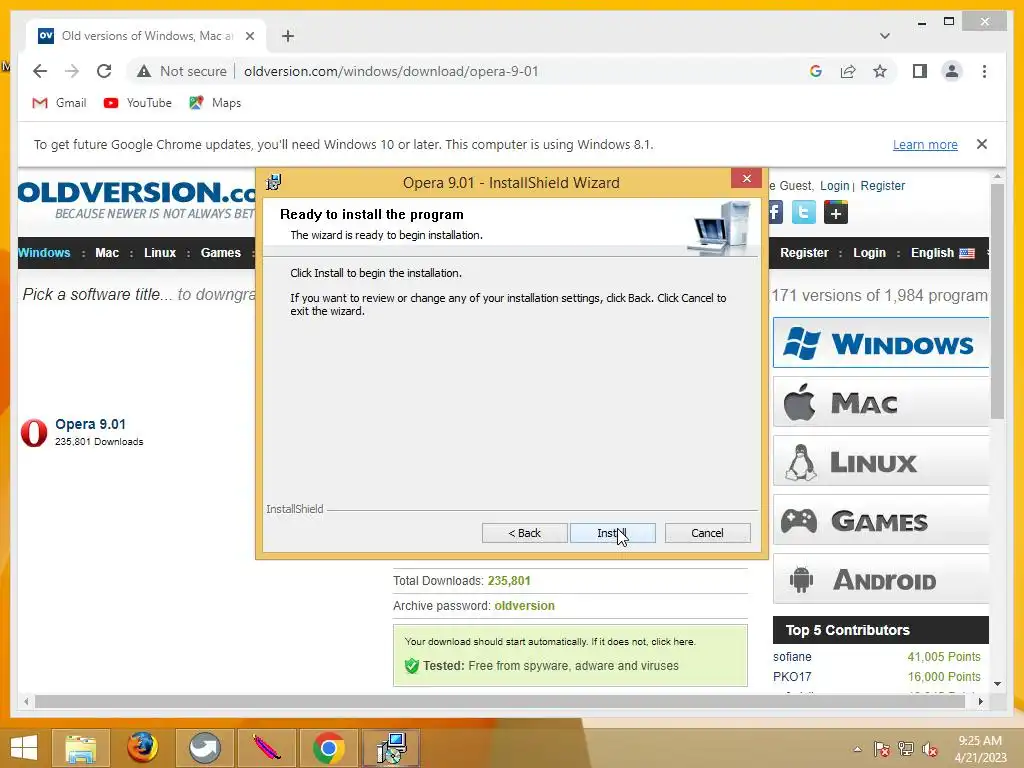Select the Old versions of Windows tab
The height and width of the screenshot is (768, 1024).
pos(147,36)
